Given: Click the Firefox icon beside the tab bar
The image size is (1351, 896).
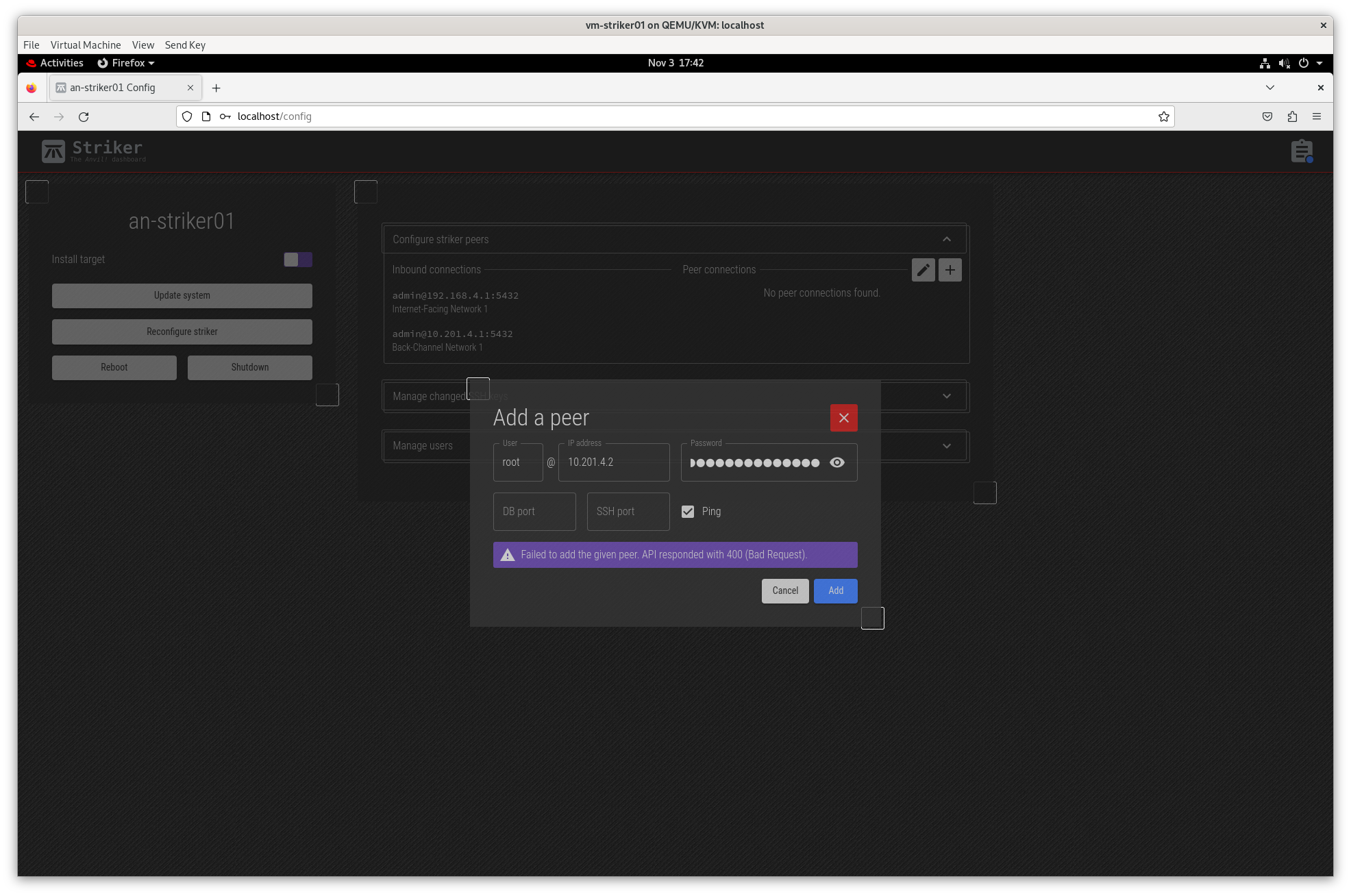Looking at the screenshot, I should (32, 88).
